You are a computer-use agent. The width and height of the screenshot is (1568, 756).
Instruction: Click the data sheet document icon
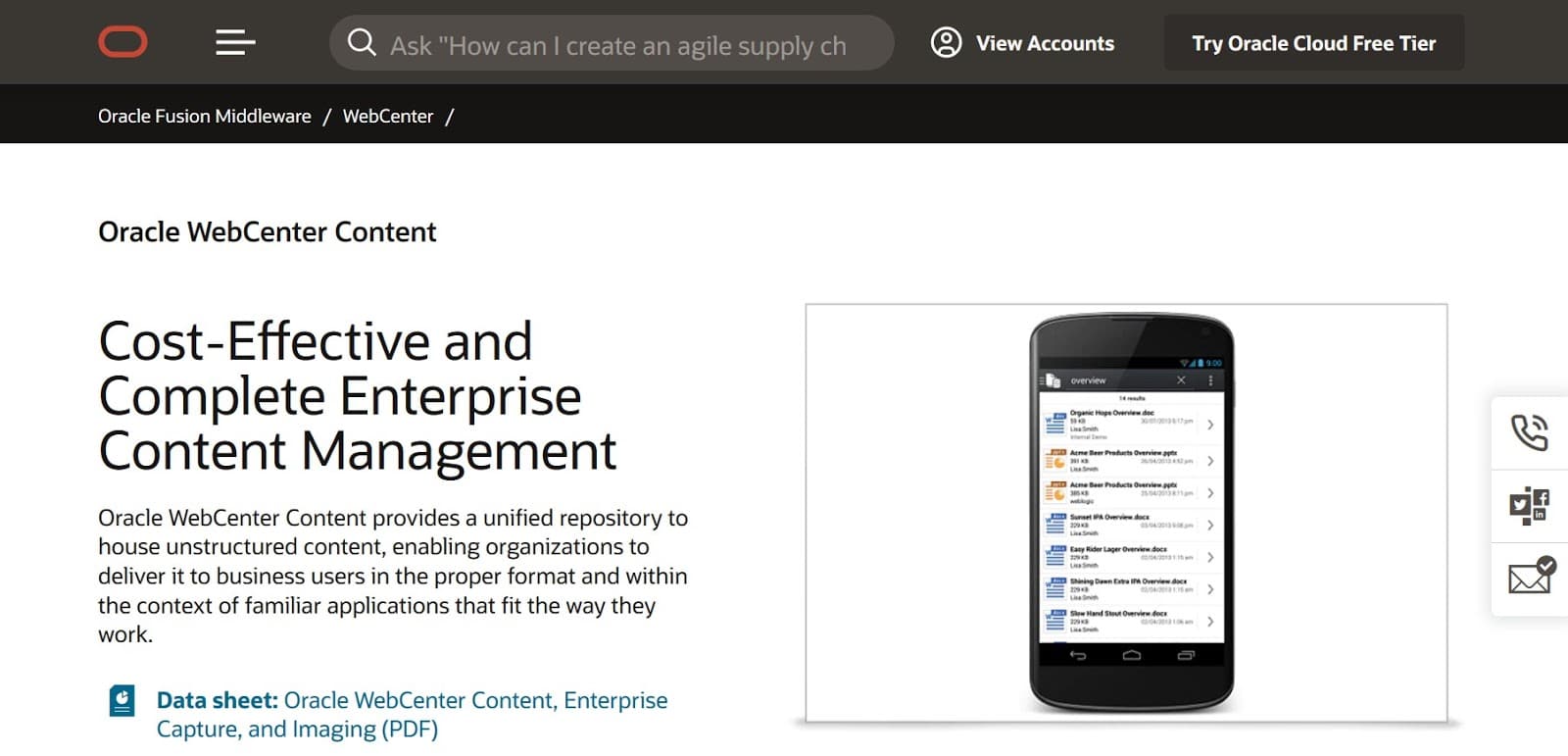pos(122,700)
